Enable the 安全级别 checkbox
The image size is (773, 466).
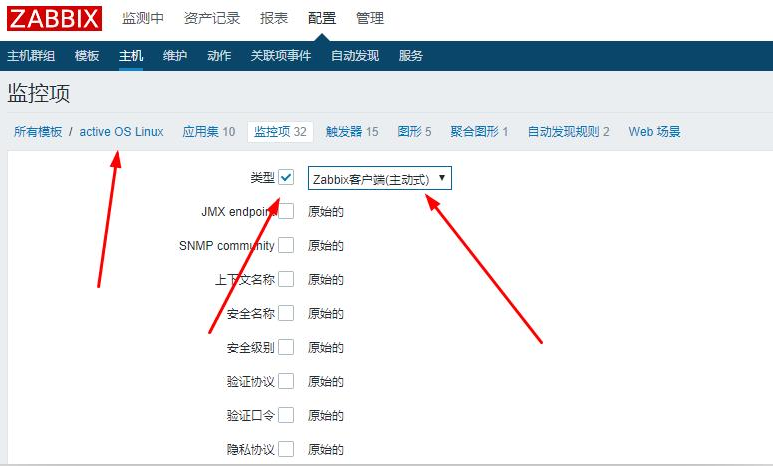286,347
